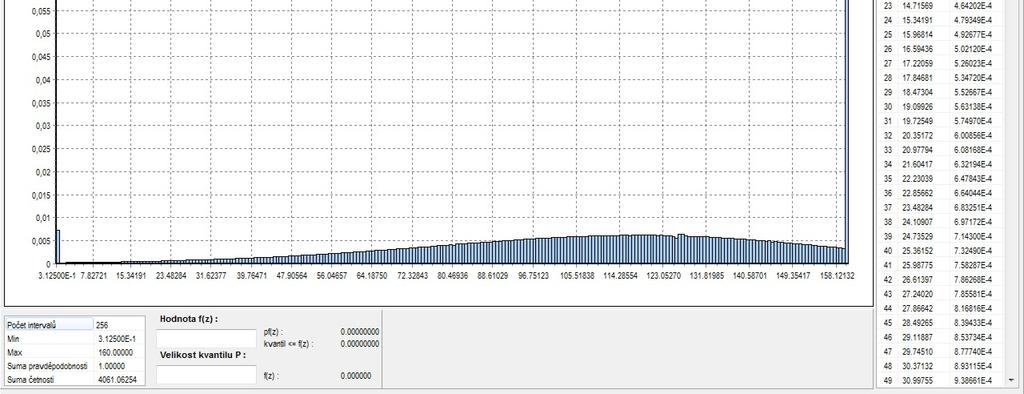The height and width of the screenshot is (394, 1024).
Task: Select table row 24 with value 15.34191
Action: click(940, 20)
